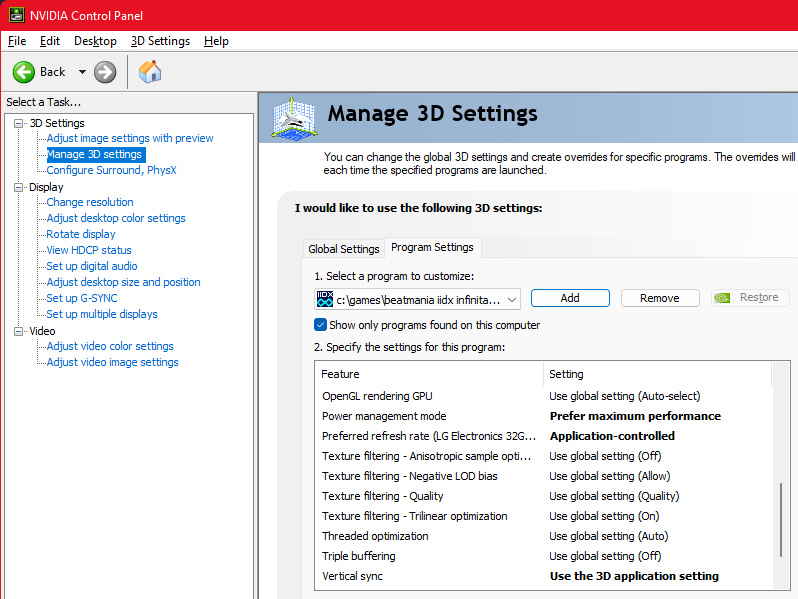Click the Feature column header
This screenshot has height=599, width=798.
click(x=429, y=374)
